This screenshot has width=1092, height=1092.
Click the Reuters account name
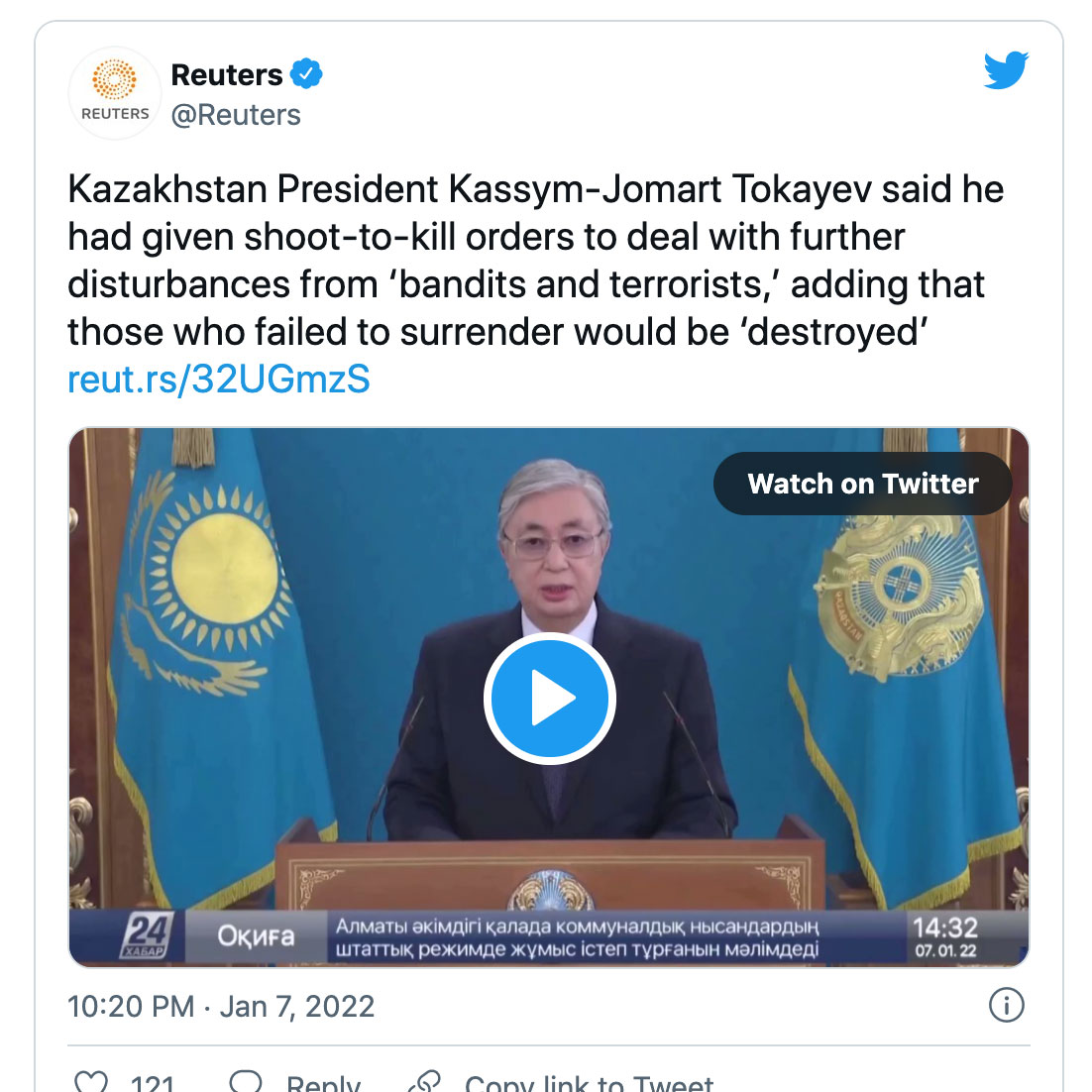coord(227,74)
